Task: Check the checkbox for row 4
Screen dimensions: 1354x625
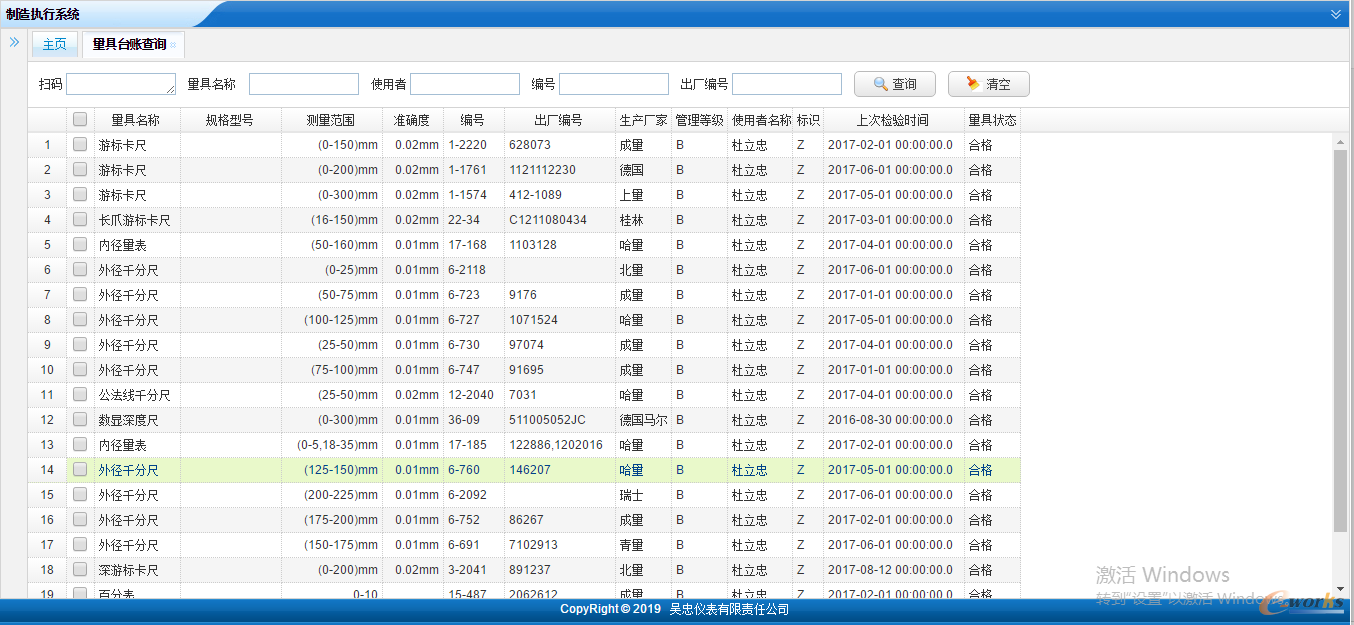Action: coord(80,219)
